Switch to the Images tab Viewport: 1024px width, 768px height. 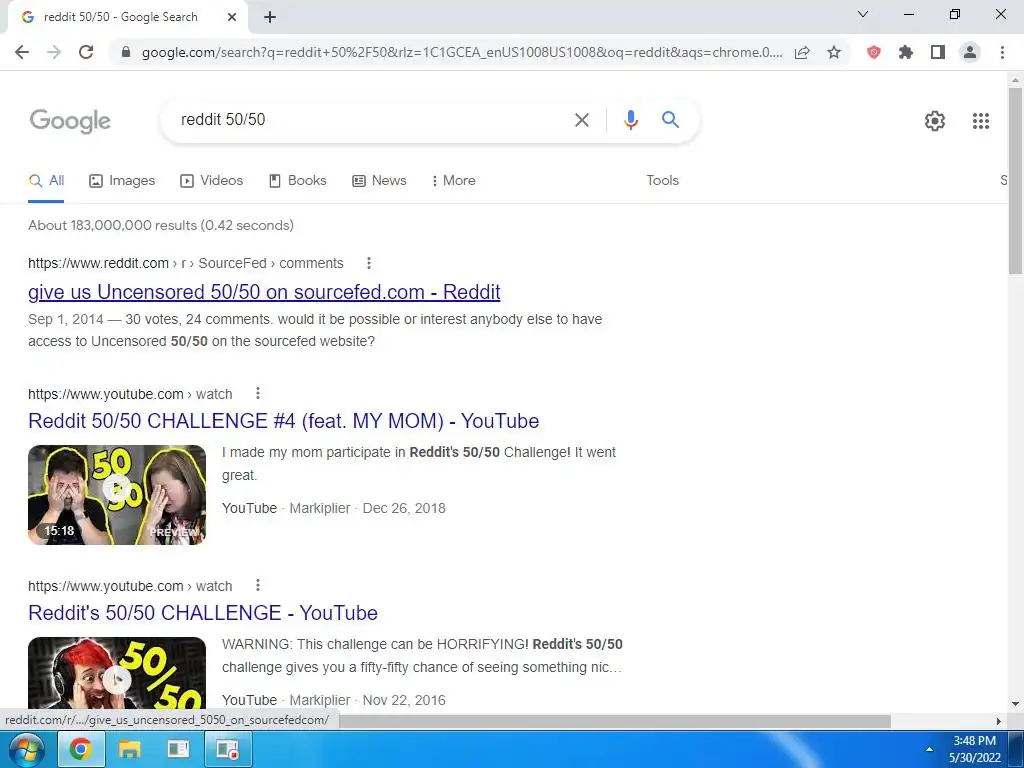(x=122, y=181)
